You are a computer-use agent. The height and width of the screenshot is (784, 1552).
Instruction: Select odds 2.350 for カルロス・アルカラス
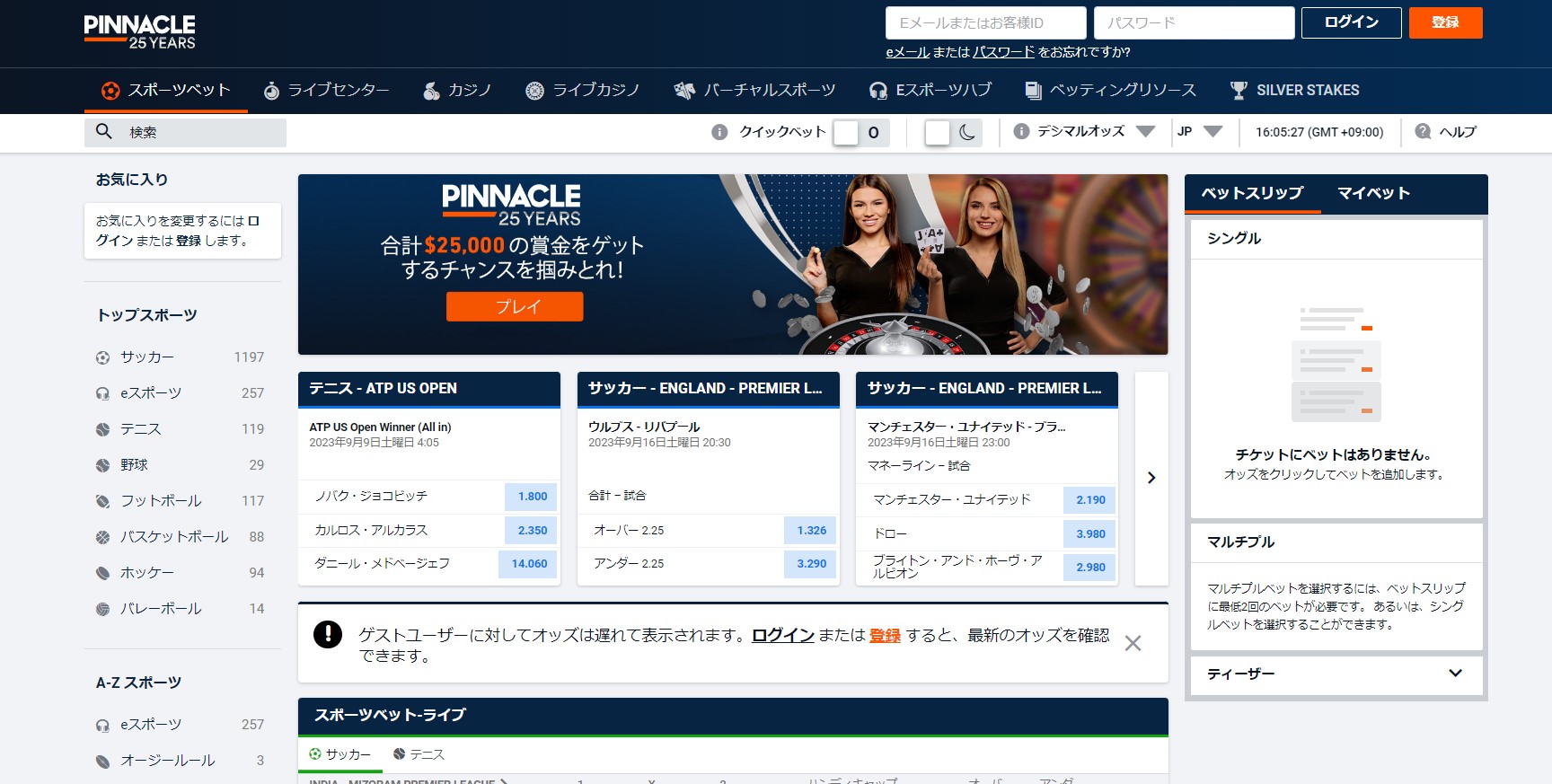coord(532,531)
